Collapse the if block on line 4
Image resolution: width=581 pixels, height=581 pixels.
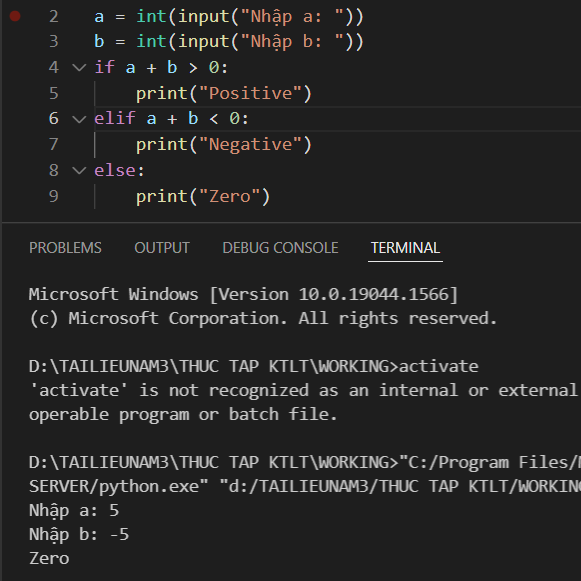[79, 67]
